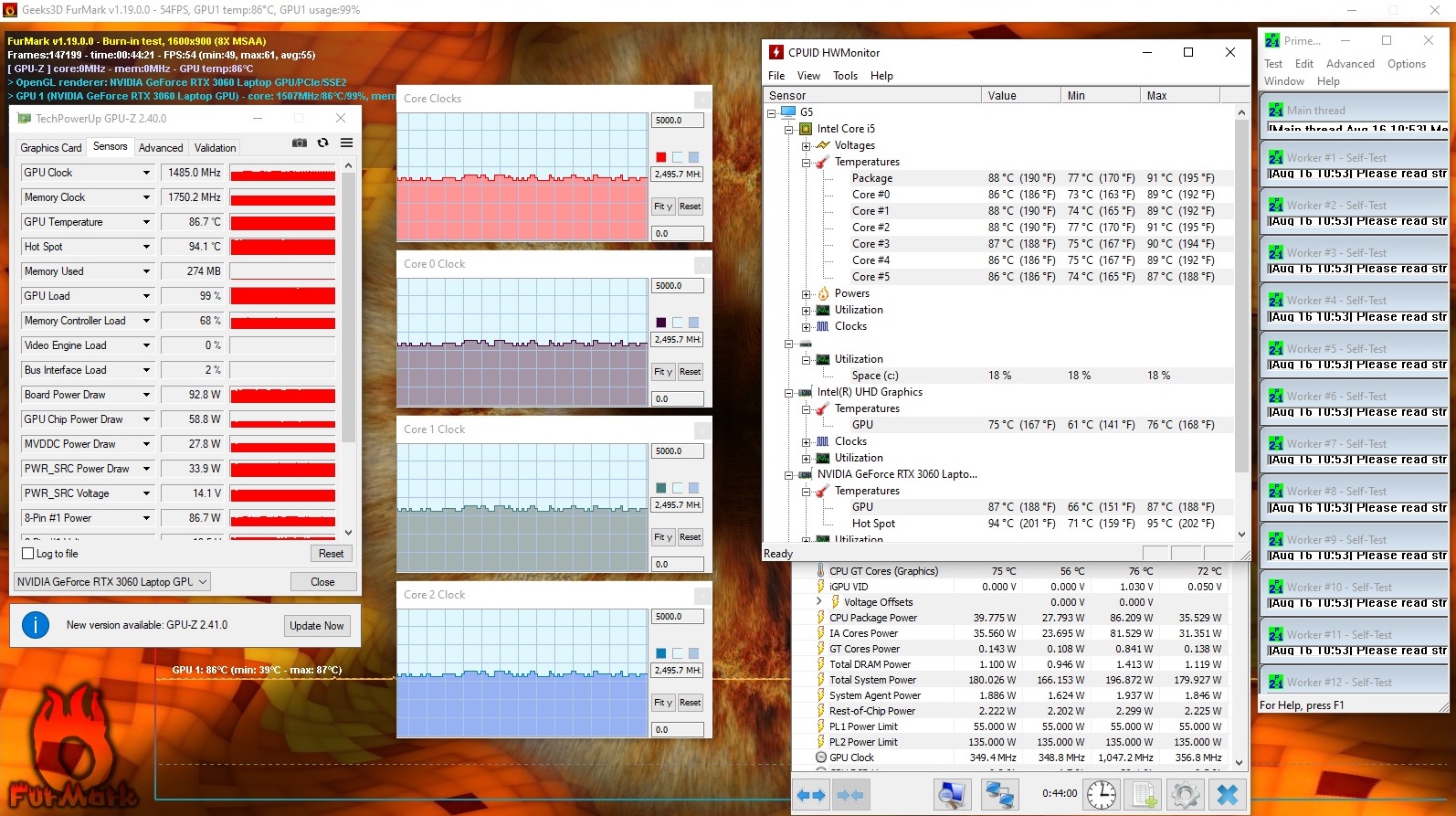
Task: Click the Worker #6 Self-Test window icon
Action: (x=1276, y=396)
